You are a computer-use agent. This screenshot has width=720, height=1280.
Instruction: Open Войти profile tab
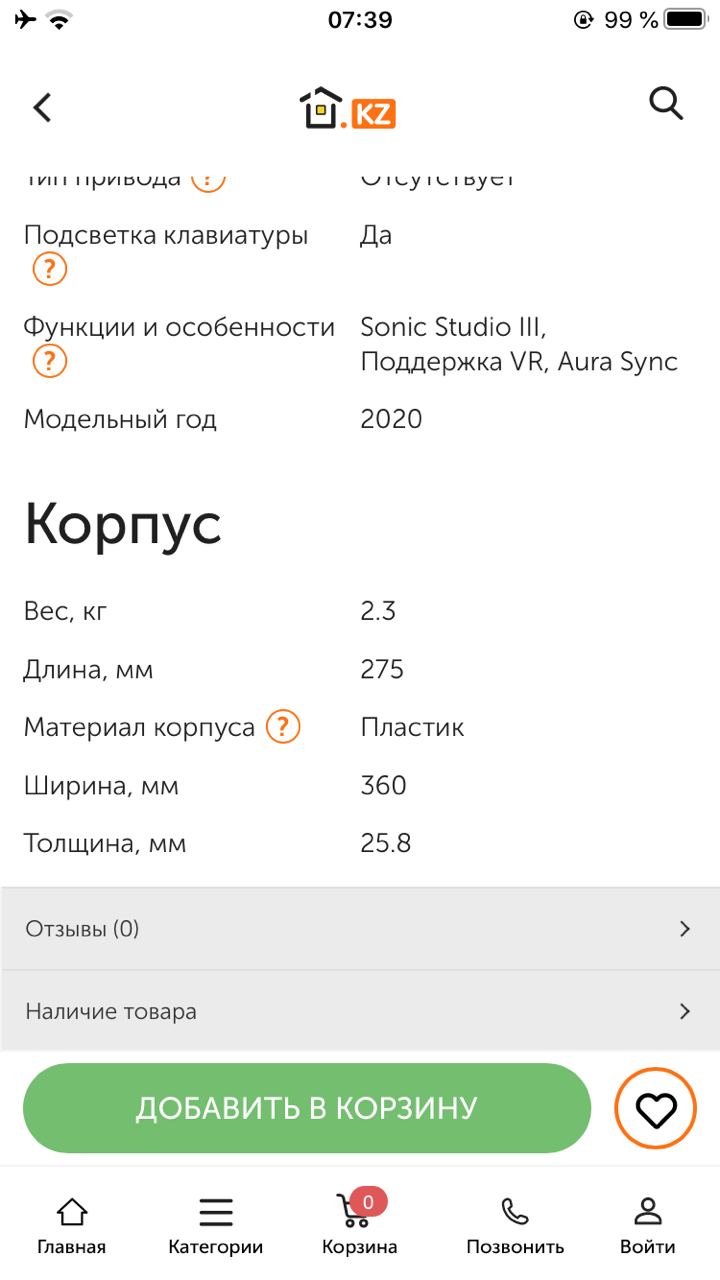click(x=648, y=1226)
